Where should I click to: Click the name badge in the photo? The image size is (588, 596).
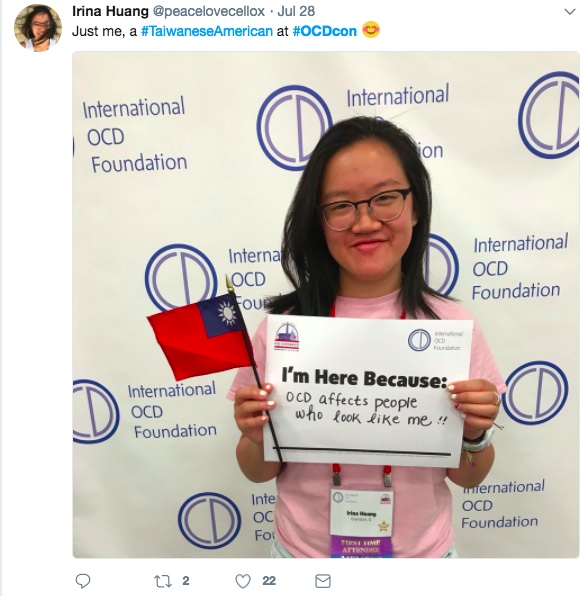[x=361, y=523]
